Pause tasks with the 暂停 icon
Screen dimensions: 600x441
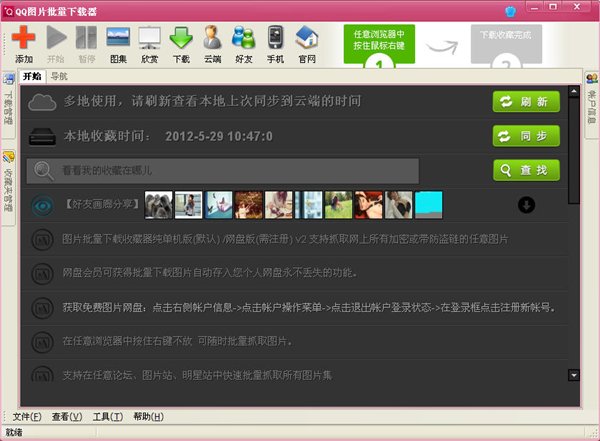coord(86,37)
